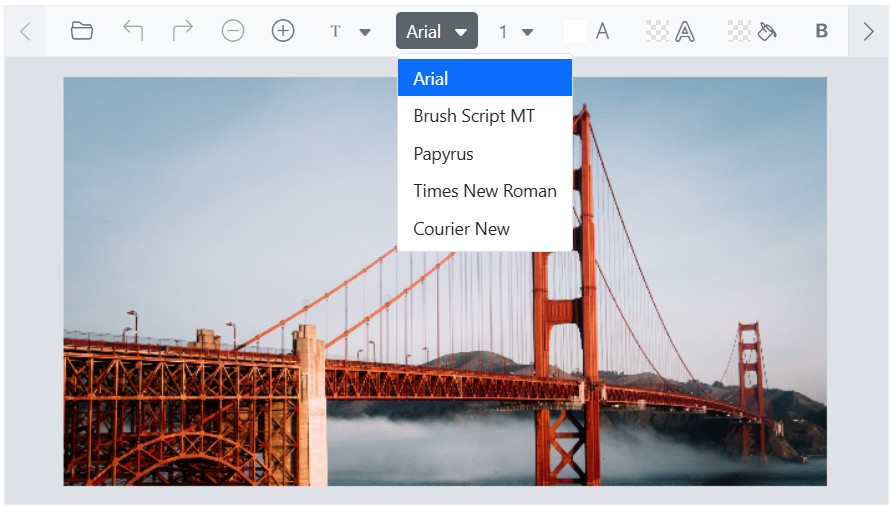
Task: Click the font color A icon
Action: [x=602, y=31]
